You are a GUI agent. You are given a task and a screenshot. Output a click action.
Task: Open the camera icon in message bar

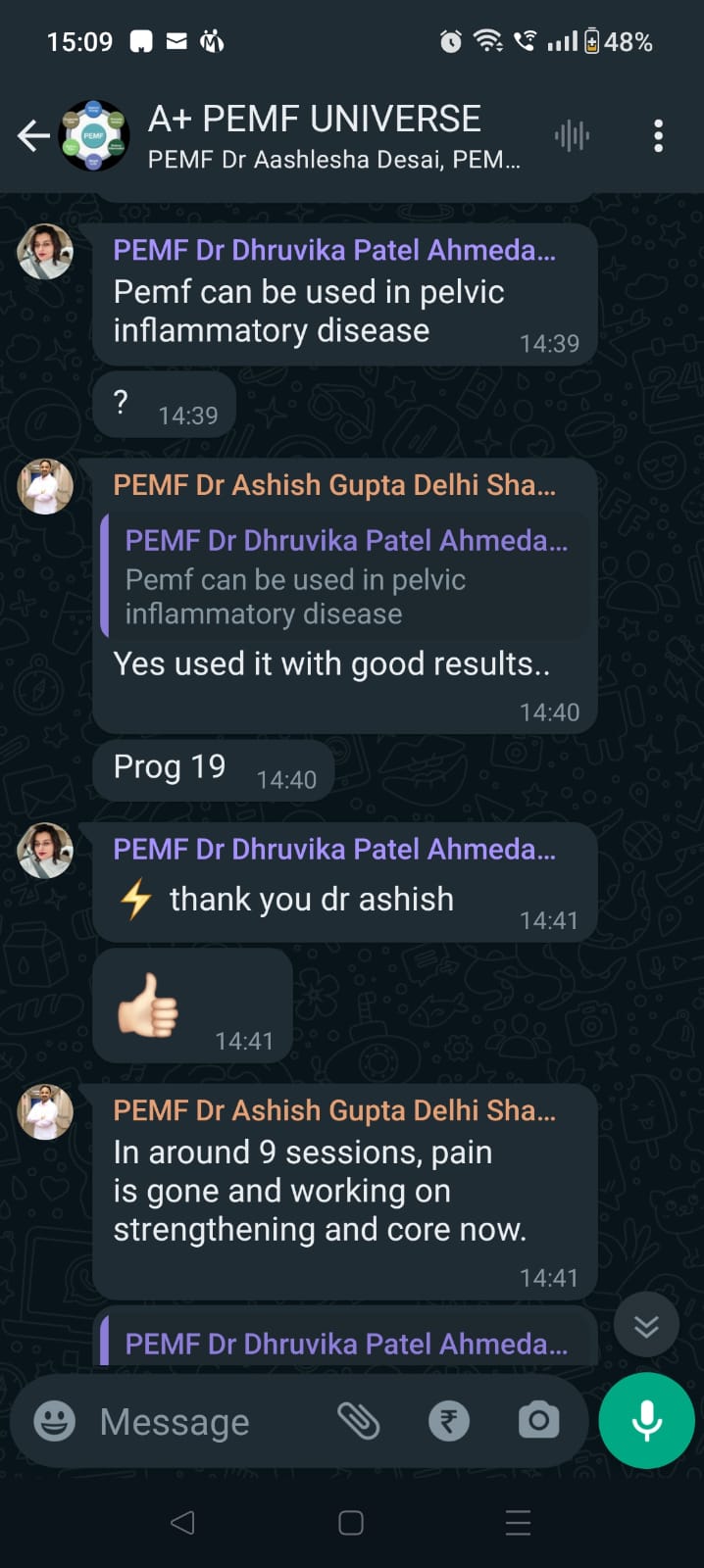click(x=538, y=1420)
